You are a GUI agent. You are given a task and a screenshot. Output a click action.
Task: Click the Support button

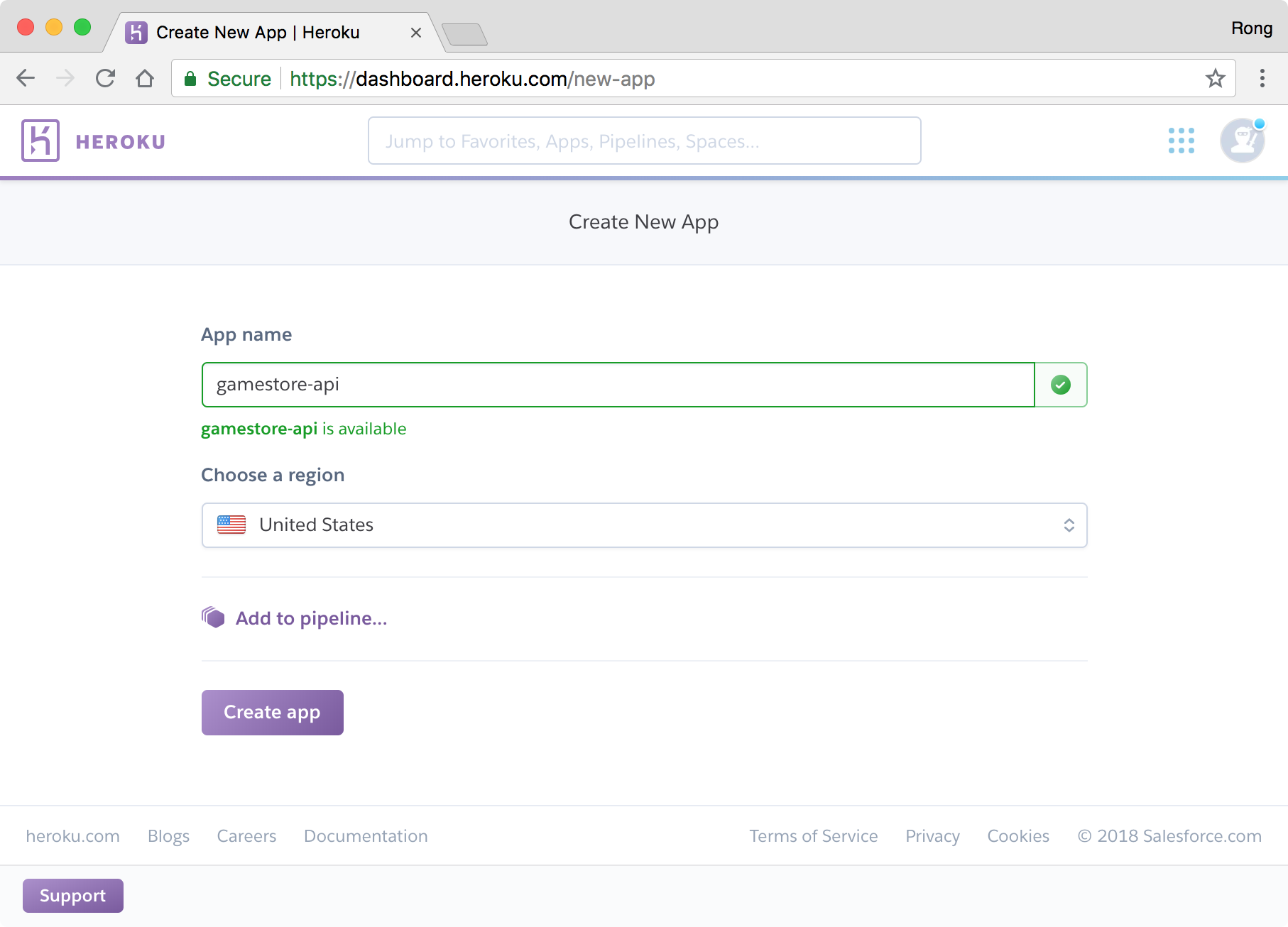pyautogui.click(x=73, y=896)
